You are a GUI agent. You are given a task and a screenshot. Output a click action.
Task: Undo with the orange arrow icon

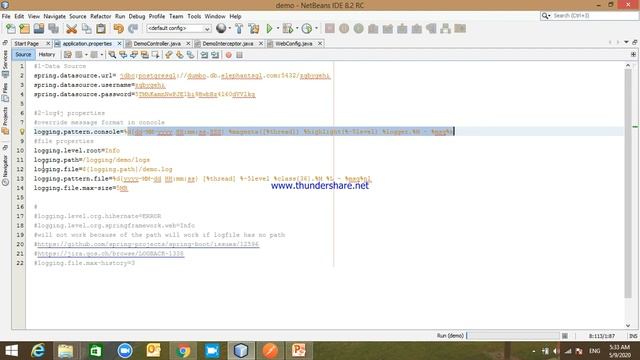coord(118,28)
